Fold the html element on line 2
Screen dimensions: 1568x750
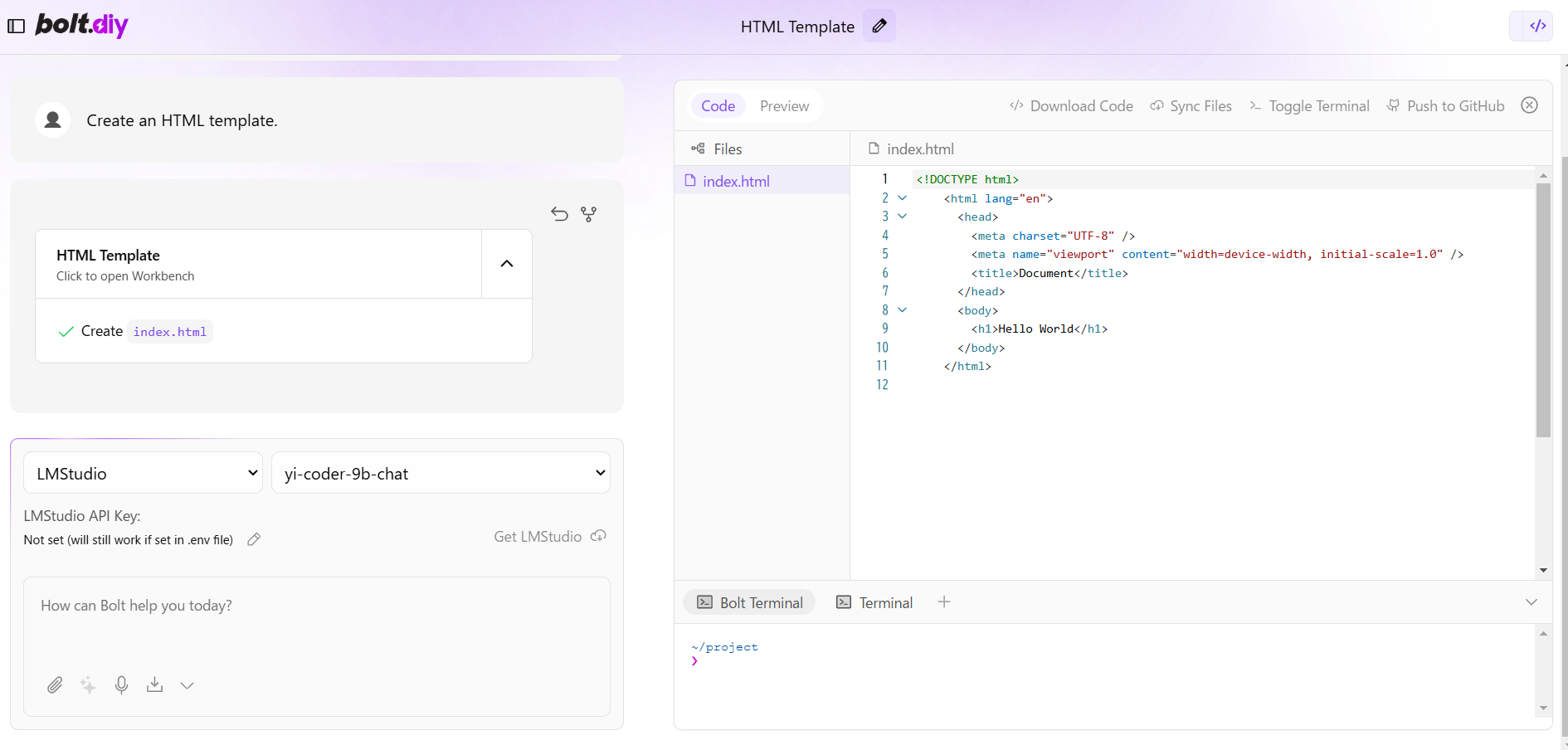(903, 198)
